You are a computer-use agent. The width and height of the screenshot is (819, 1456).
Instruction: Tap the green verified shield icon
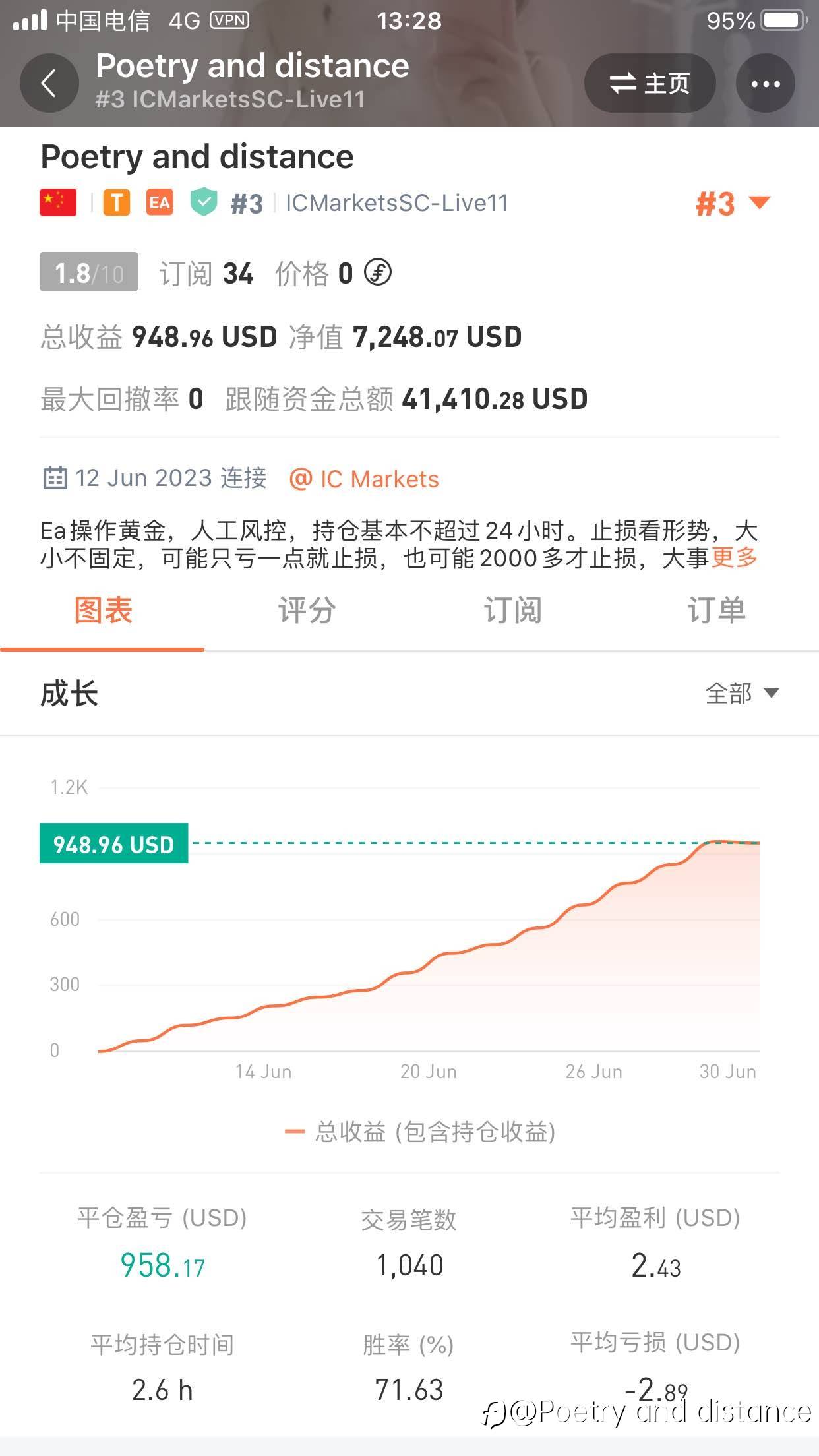pos(204,202)
